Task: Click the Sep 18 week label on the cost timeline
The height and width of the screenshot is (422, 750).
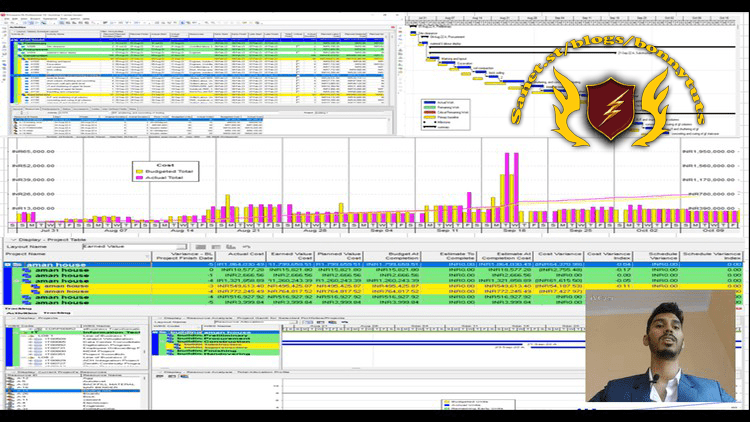Action: pyautogui.click(x=515, y=231)
